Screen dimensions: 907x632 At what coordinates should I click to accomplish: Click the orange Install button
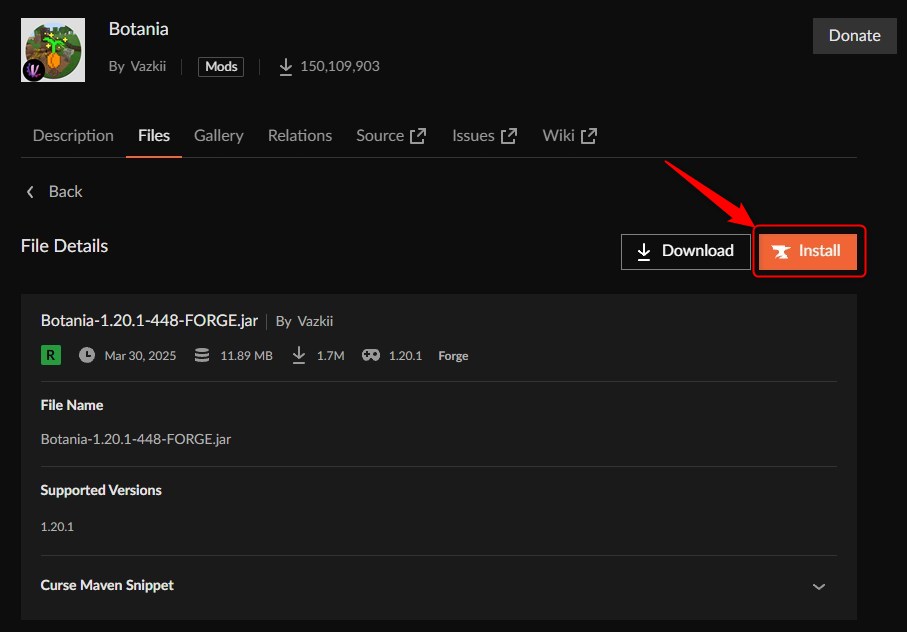tap(808, 252)
